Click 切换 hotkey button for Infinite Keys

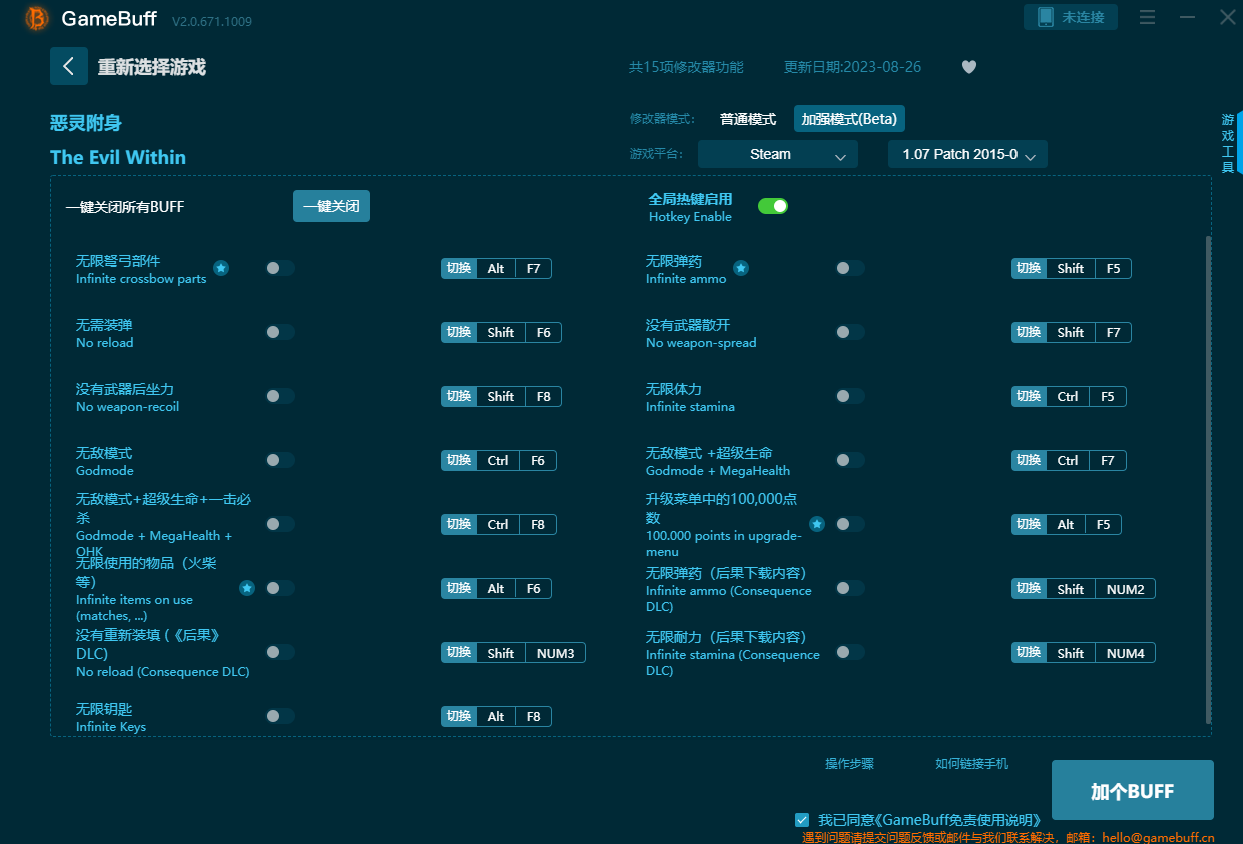tap(459, 716)
